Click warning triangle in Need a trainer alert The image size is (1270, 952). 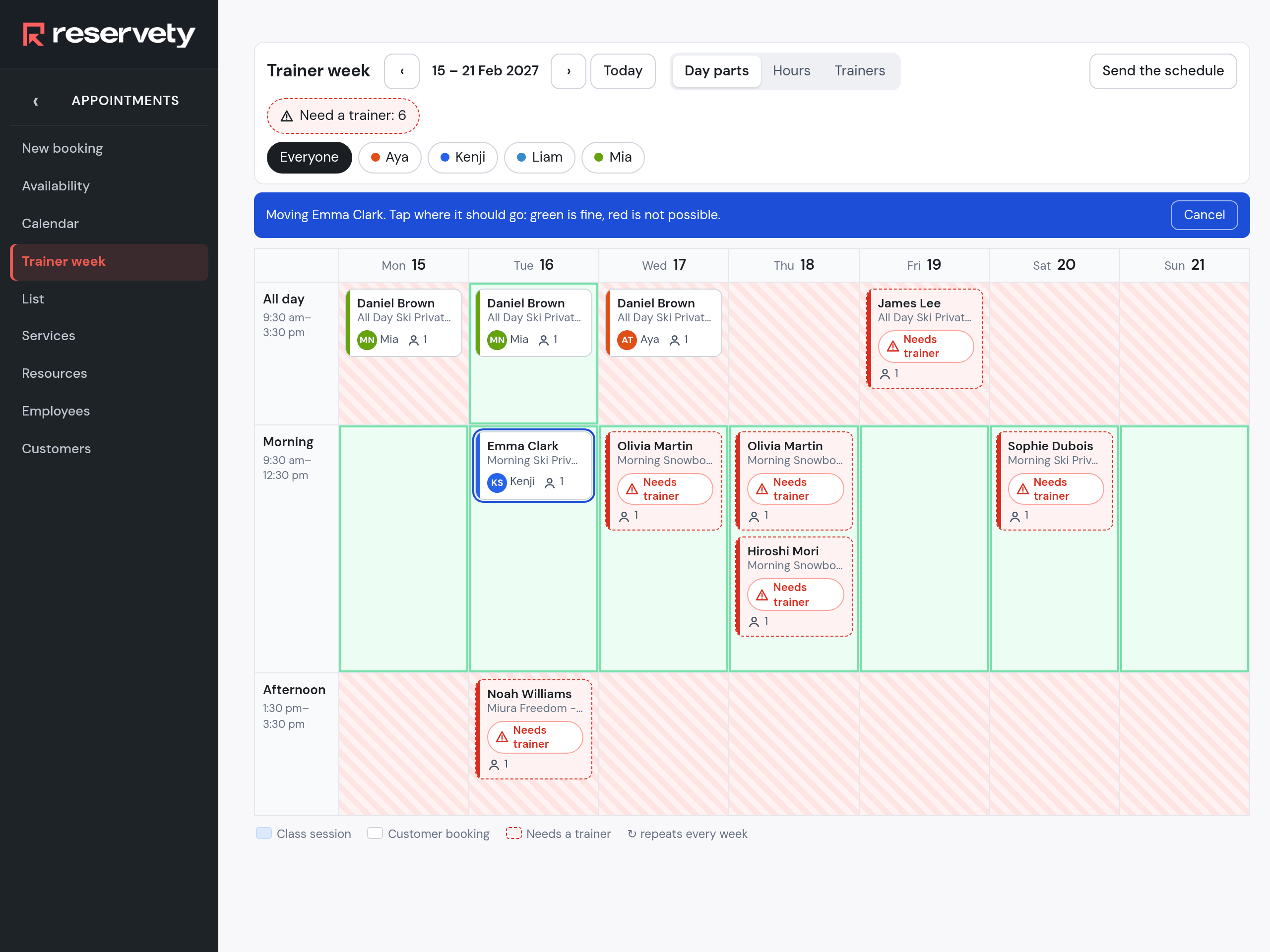click(287, 116)
